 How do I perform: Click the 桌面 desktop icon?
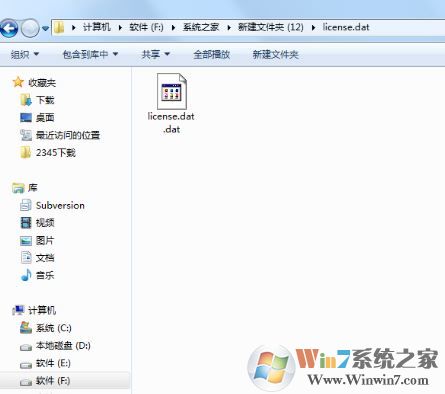26,117
